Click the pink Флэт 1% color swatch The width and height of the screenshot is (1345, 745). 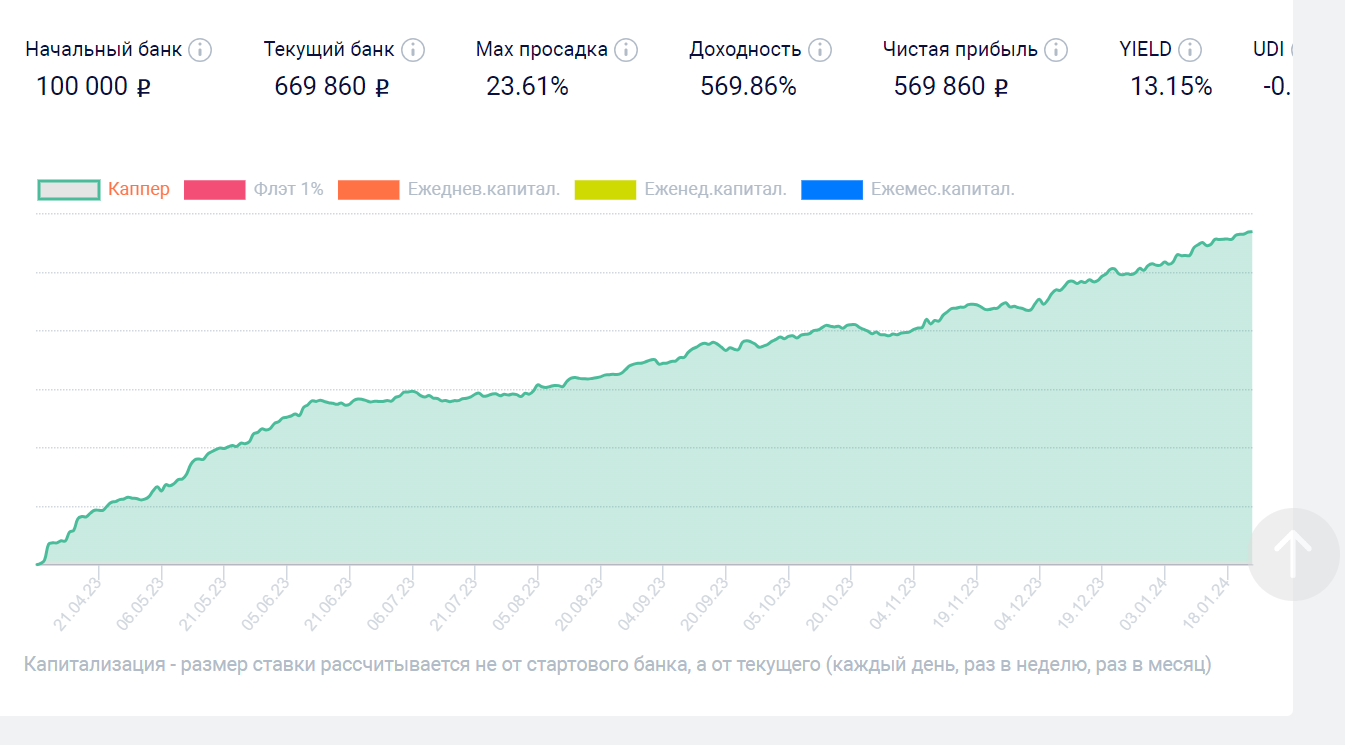pyautogui.click(x=215, y=190)
